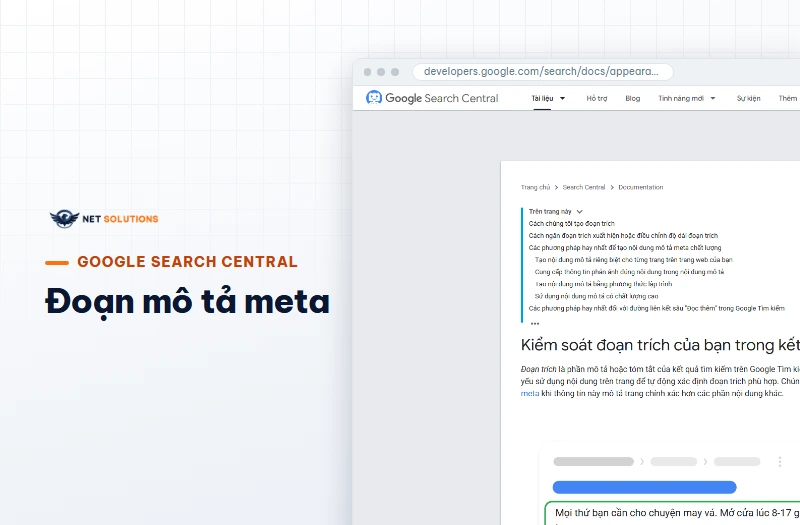
Task: Go to Tạo nội dung mô tả riêng biệt link
Action: (x=633, y=260)
